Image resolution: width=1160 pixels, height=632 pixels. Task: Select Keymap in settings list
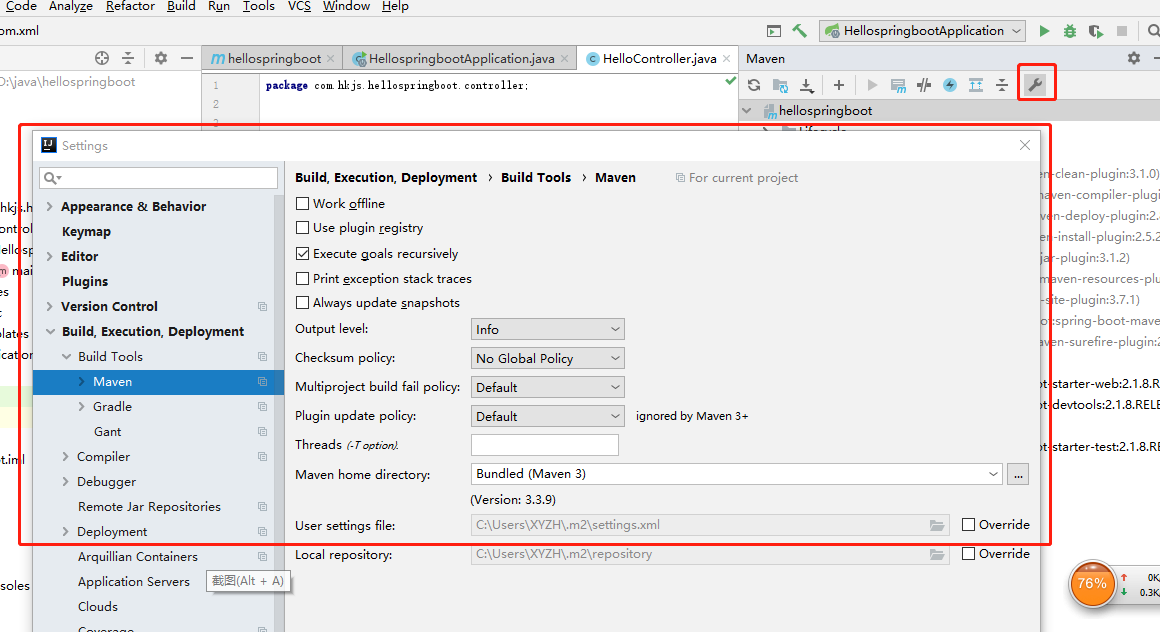tap(87, 232)
